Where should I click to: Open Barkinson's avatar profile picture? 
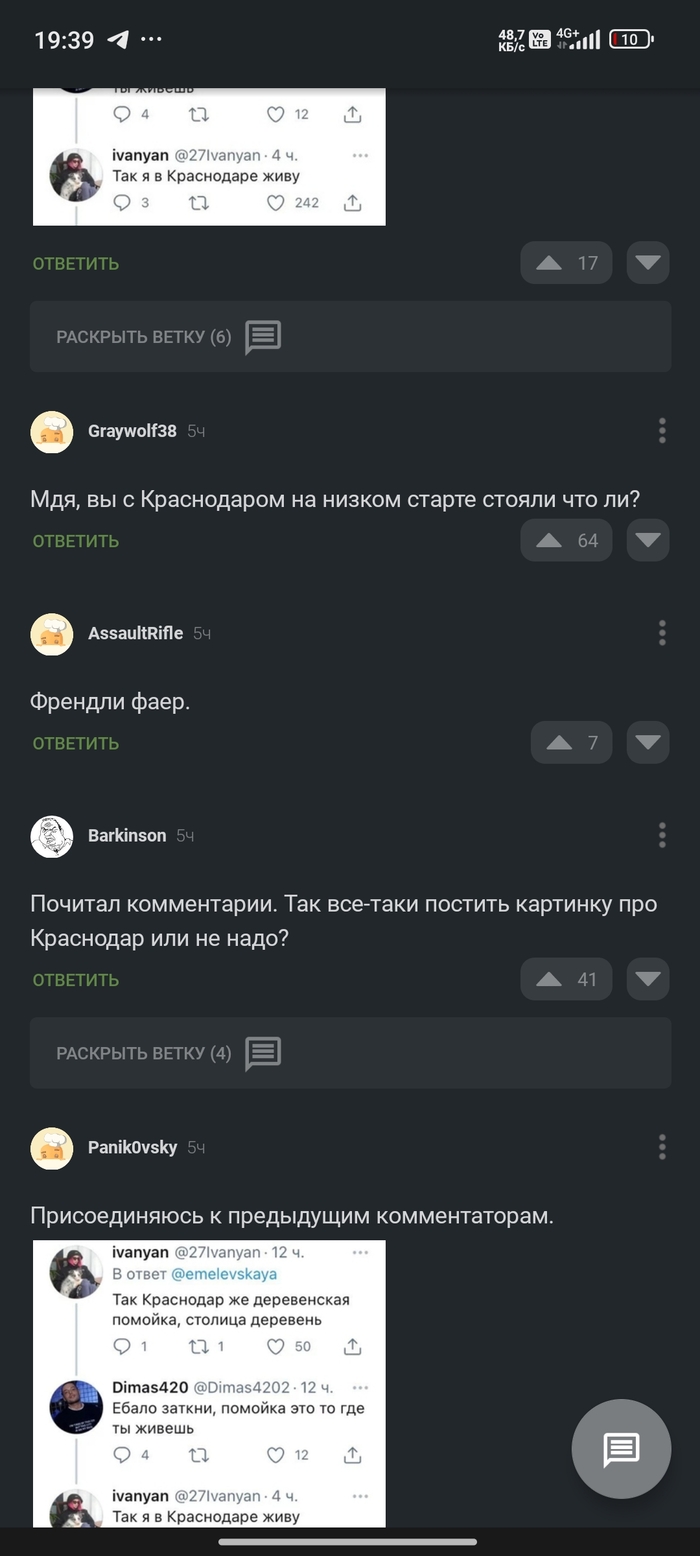tap(52, 836)
